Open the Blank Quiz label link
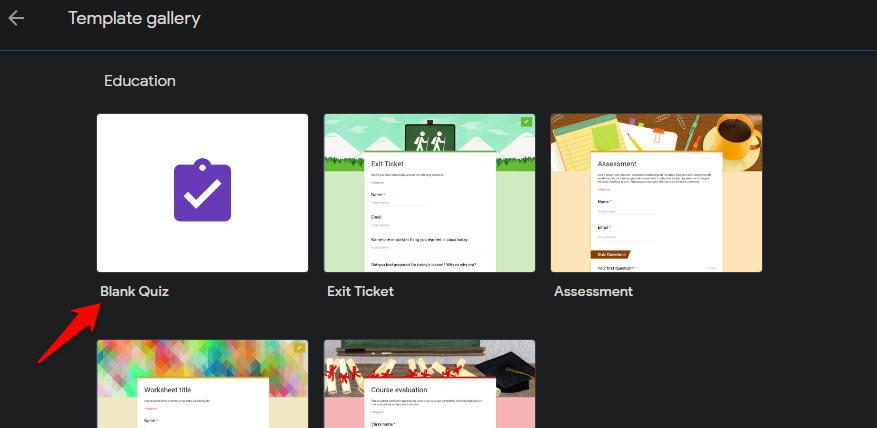 (x=134, y=291)
